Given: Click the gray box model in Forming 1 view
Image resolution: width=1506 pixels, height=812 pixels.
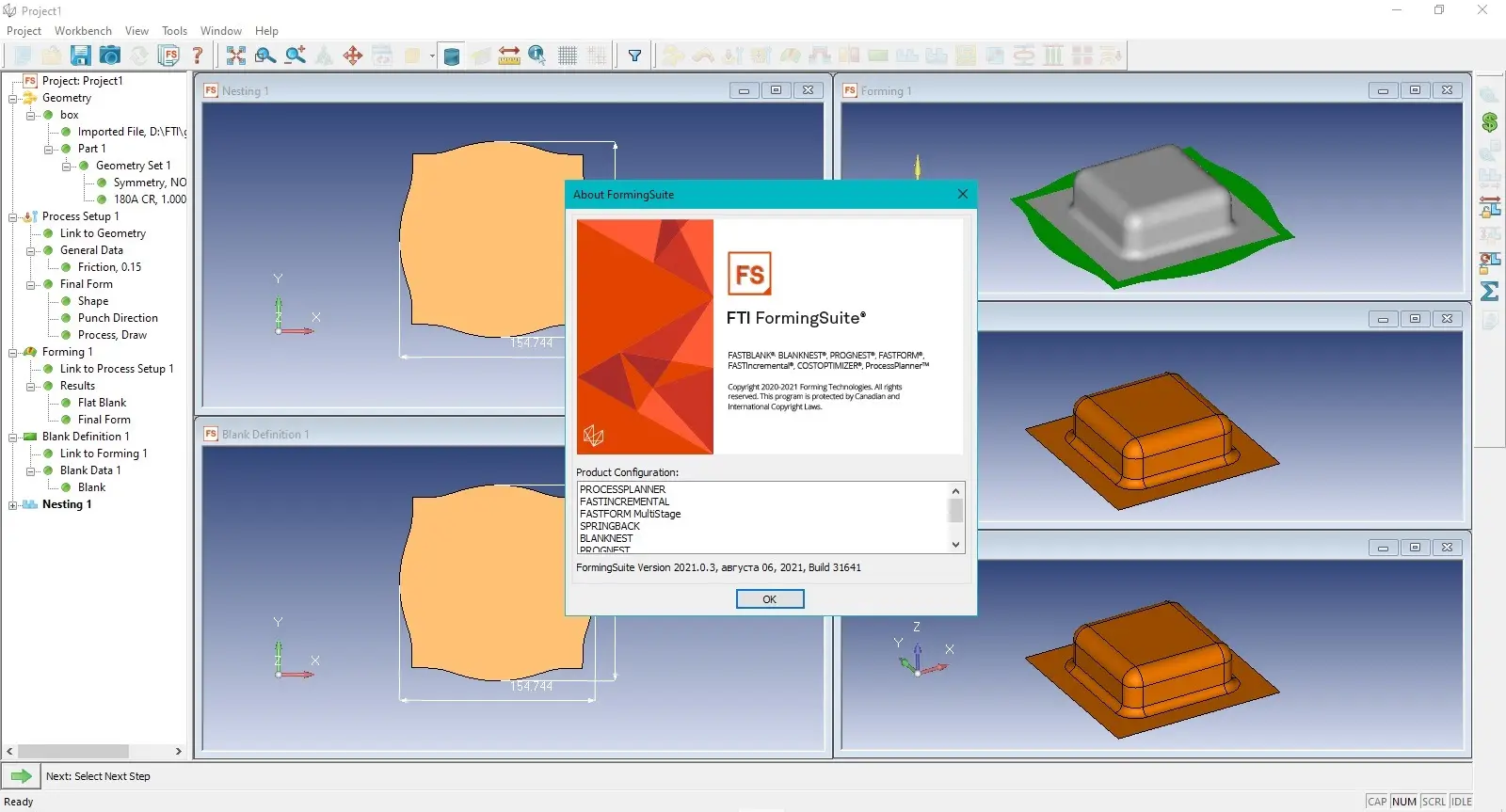Looking at the screenshot, I should tap(1153, 200).
